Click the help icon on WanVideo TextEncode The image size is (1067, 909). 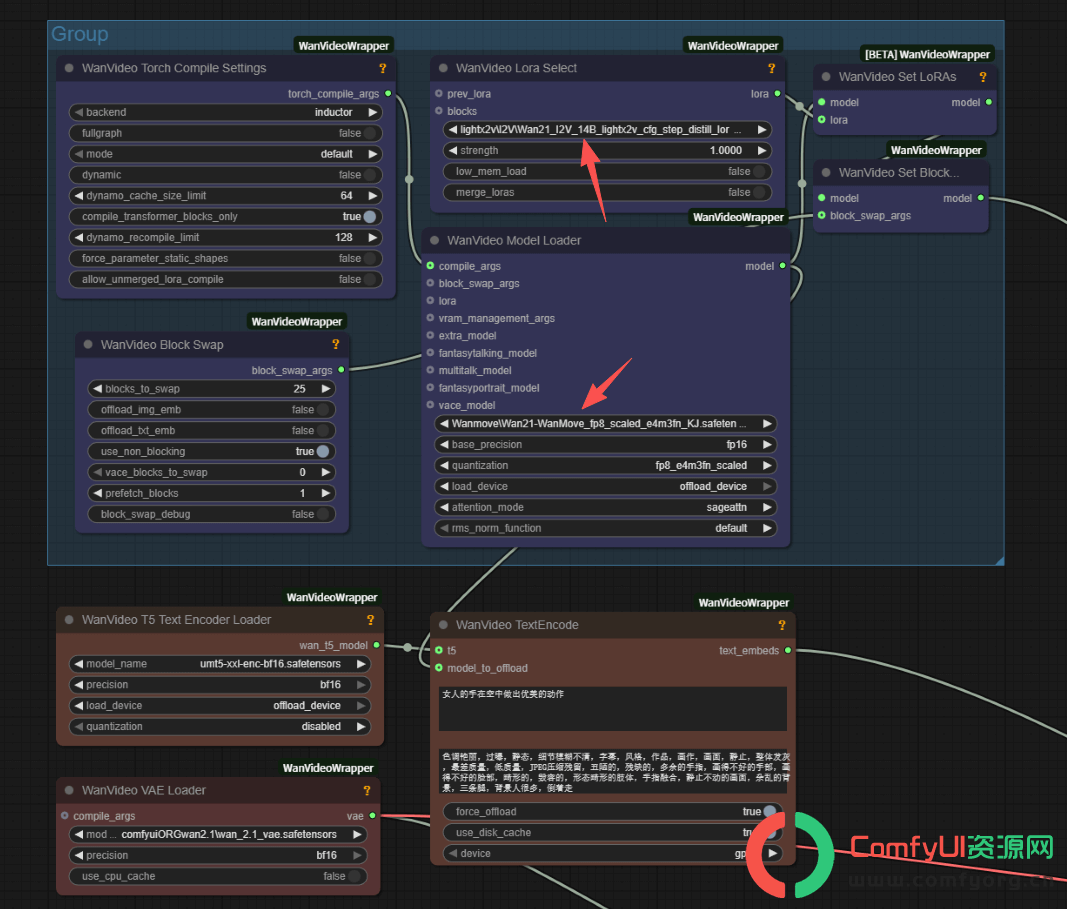coord(782,625)
